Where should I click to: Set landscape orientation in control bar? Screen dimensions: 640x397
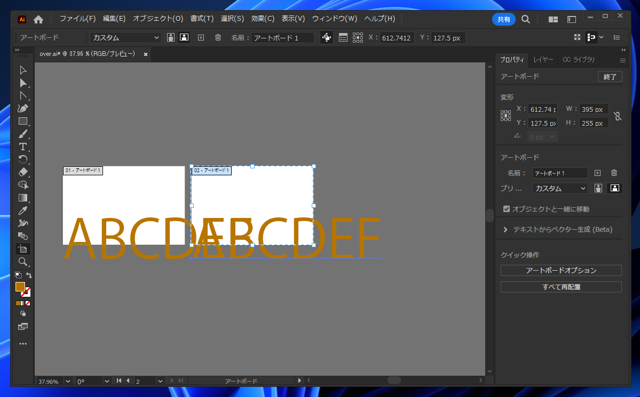point(184,38)
